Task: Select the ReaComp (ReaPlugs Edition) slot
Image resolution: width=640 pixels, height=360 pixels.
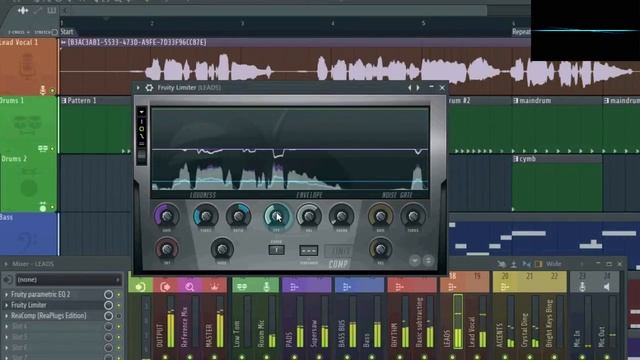Action: coord(49,316)
